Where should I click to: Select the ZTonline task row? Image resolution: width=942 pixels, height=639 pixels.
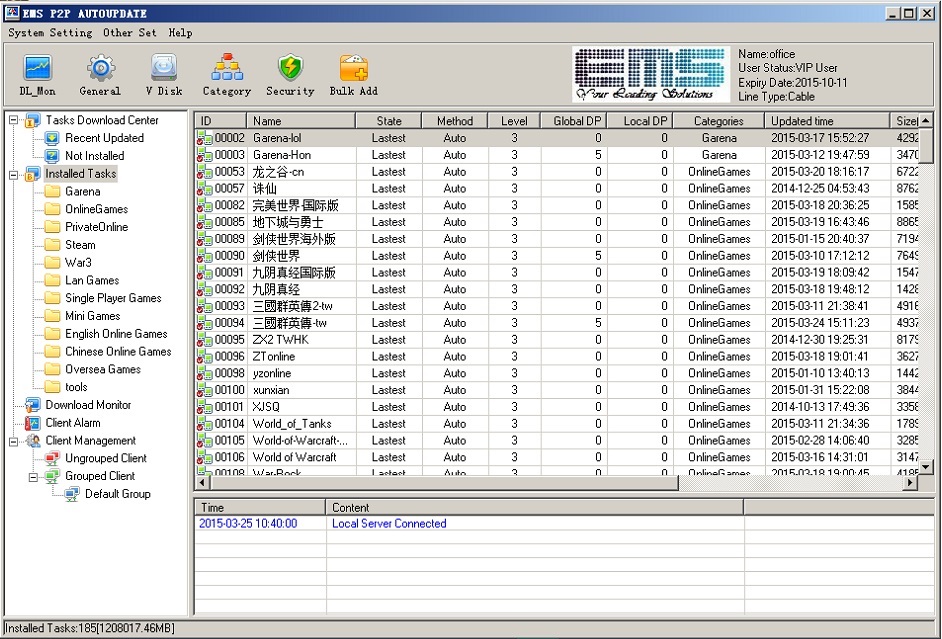[x=557, y=357]
